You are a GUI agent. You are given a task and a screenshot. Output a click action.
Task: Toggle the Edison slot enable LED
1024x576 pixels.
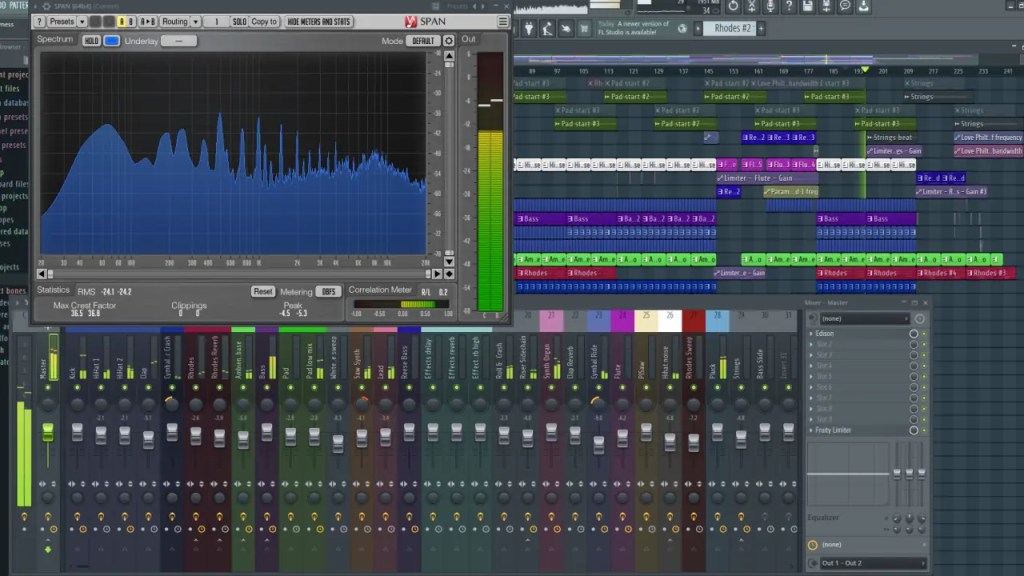(x=924, y=333)
